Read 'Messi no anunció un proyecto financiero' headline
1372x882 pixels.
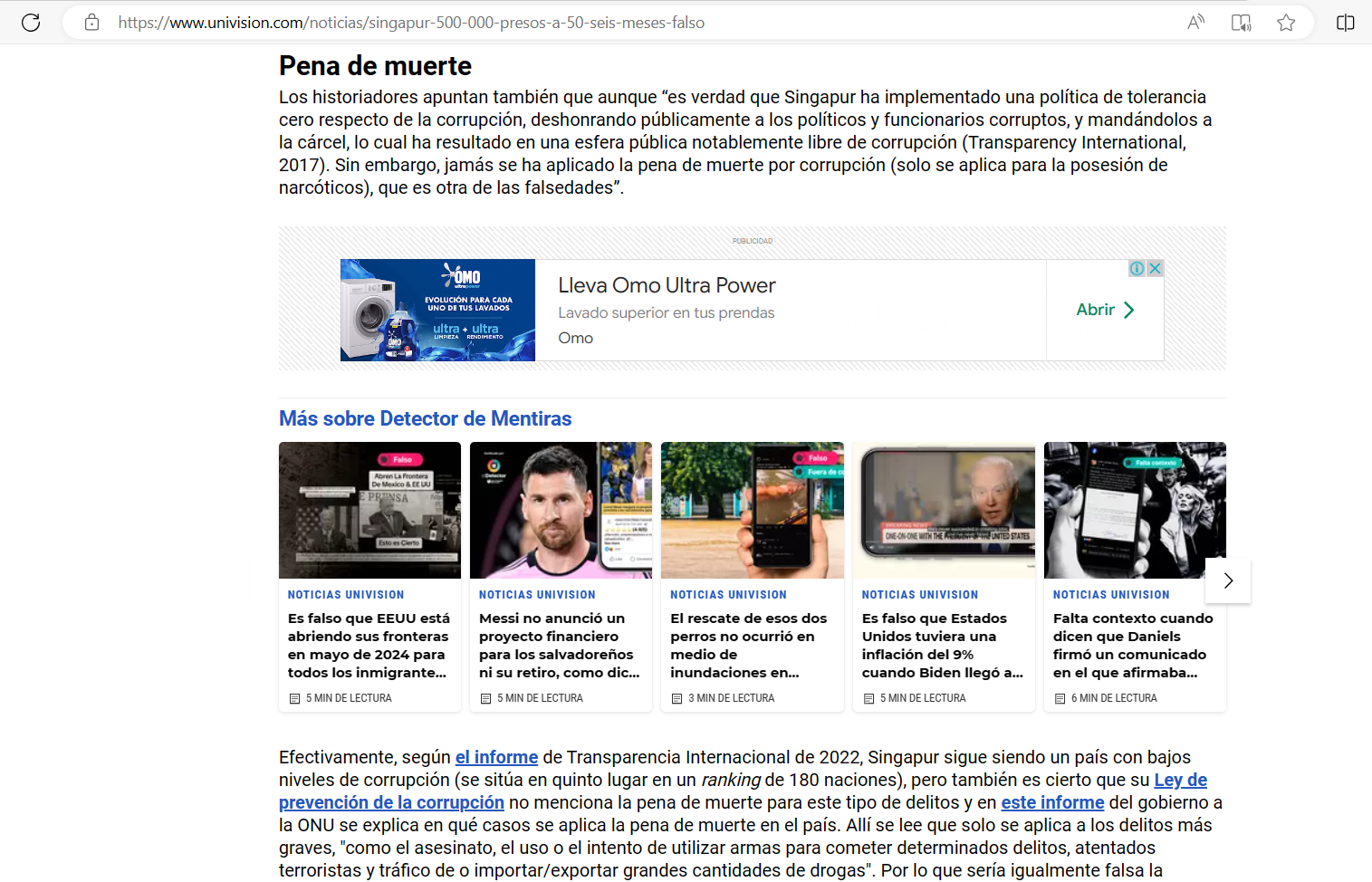[559, 646]
